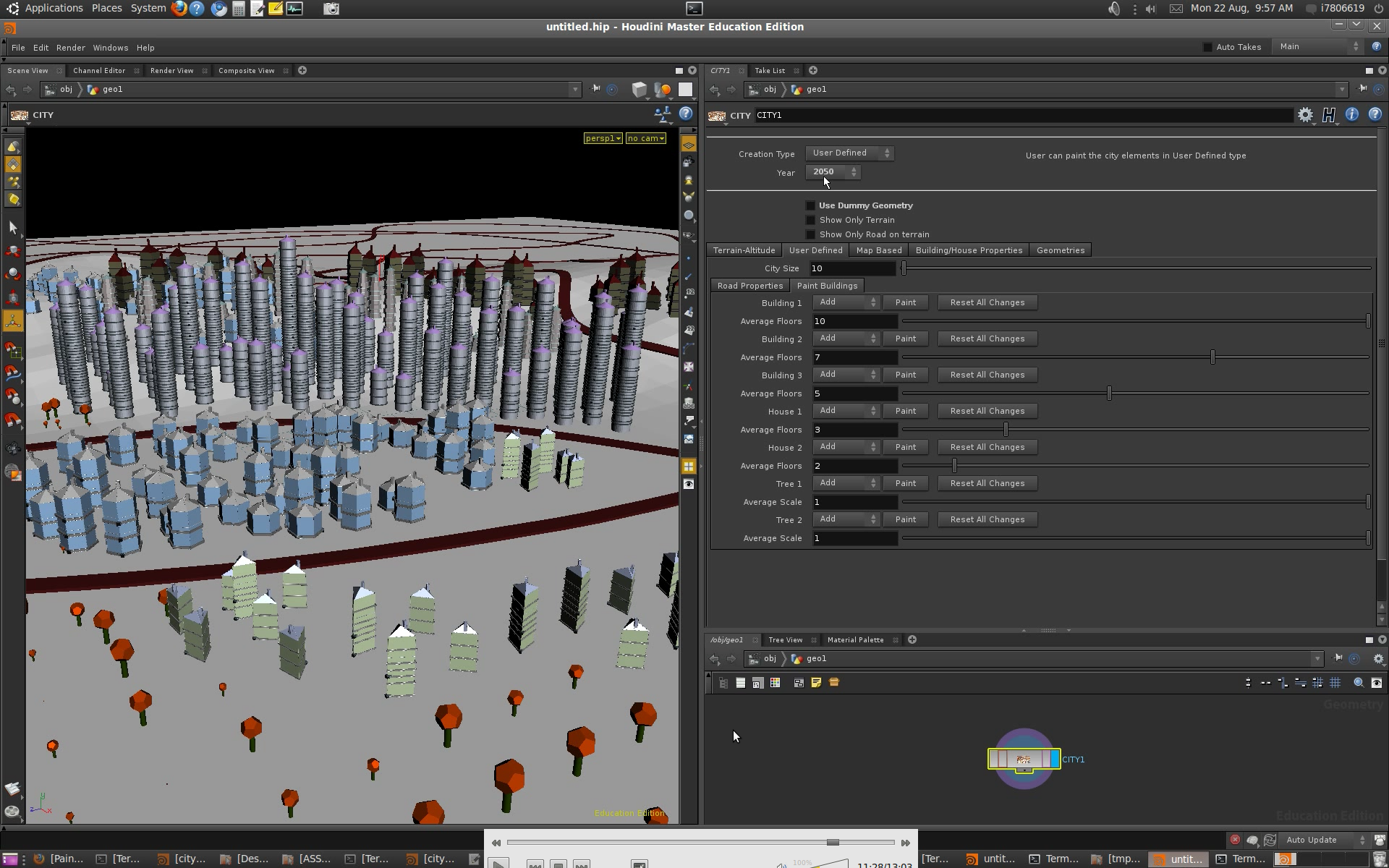Image resolution: width=1389 pixels, height=868 pixels.
Task: Open the Applications menu in top panel
Action: (x=54, y=8)
